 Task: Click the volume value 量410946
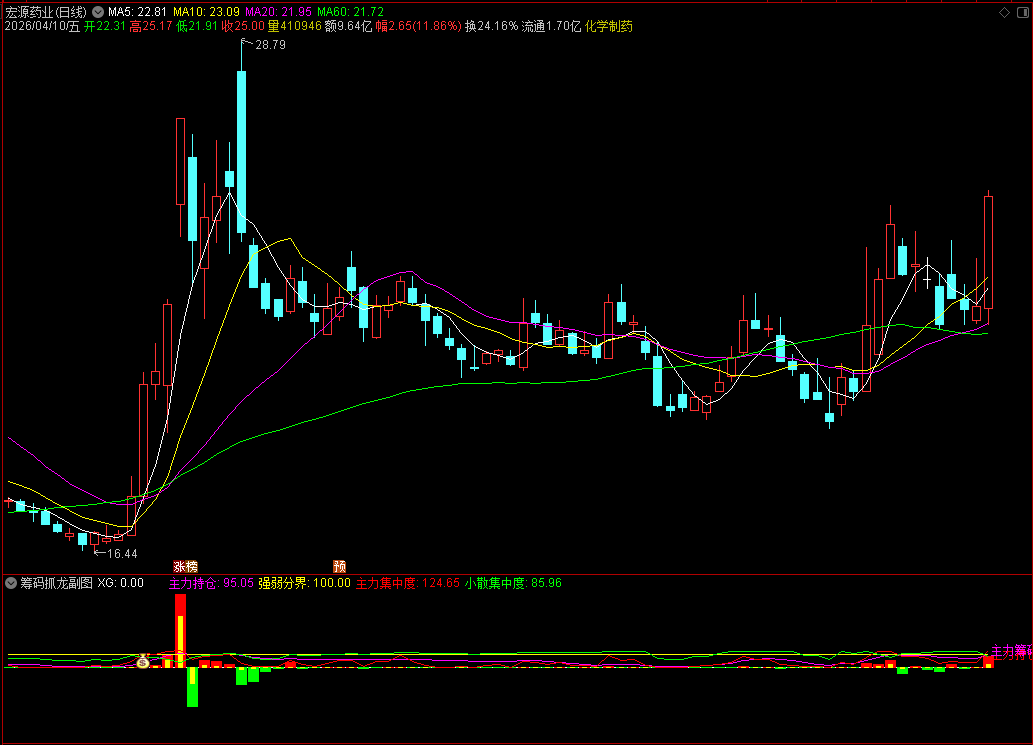[294, 26]
